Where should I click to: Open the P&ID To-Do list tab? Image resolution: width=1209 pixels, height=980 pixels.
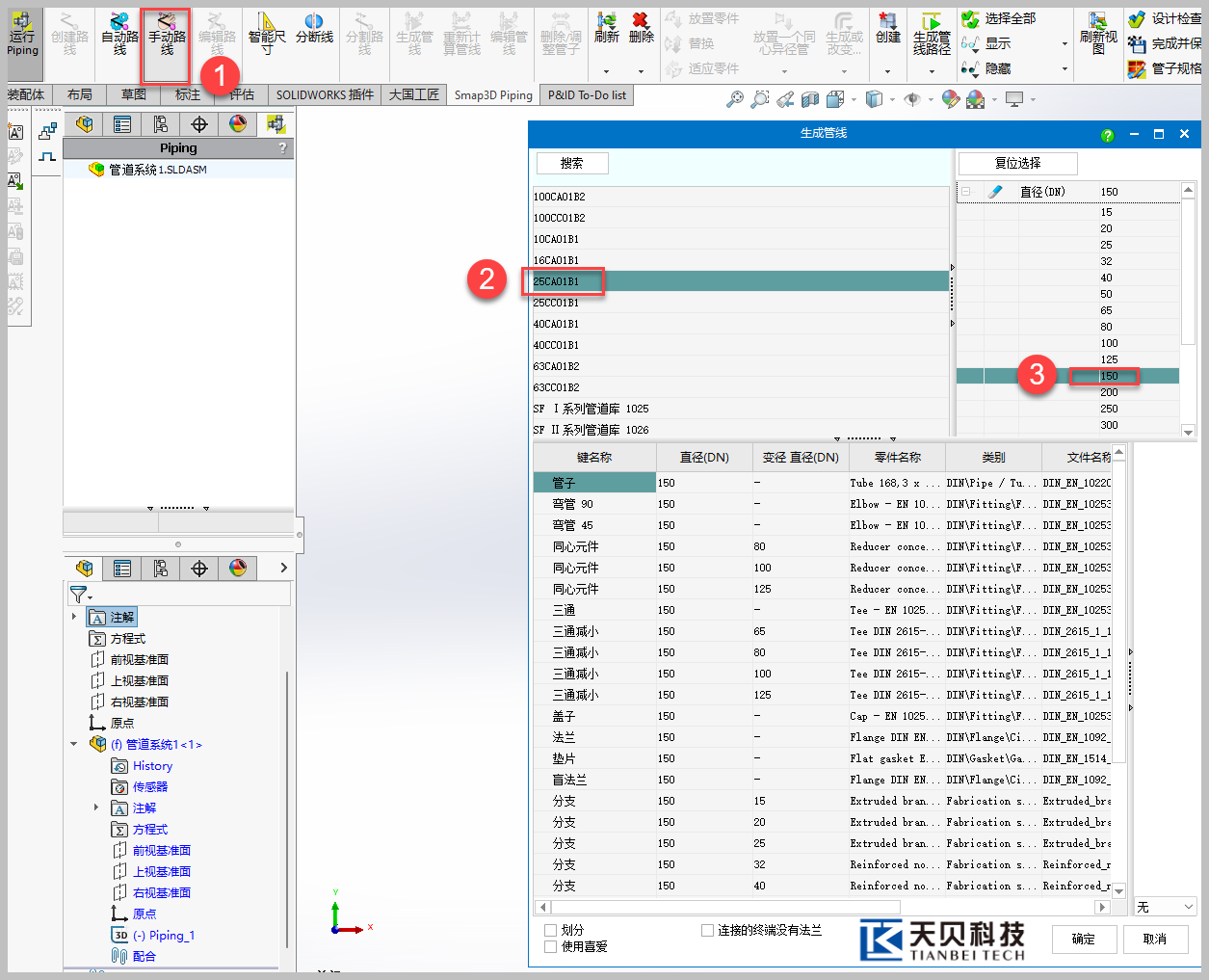pyautogui.click(x=587, y=94)
